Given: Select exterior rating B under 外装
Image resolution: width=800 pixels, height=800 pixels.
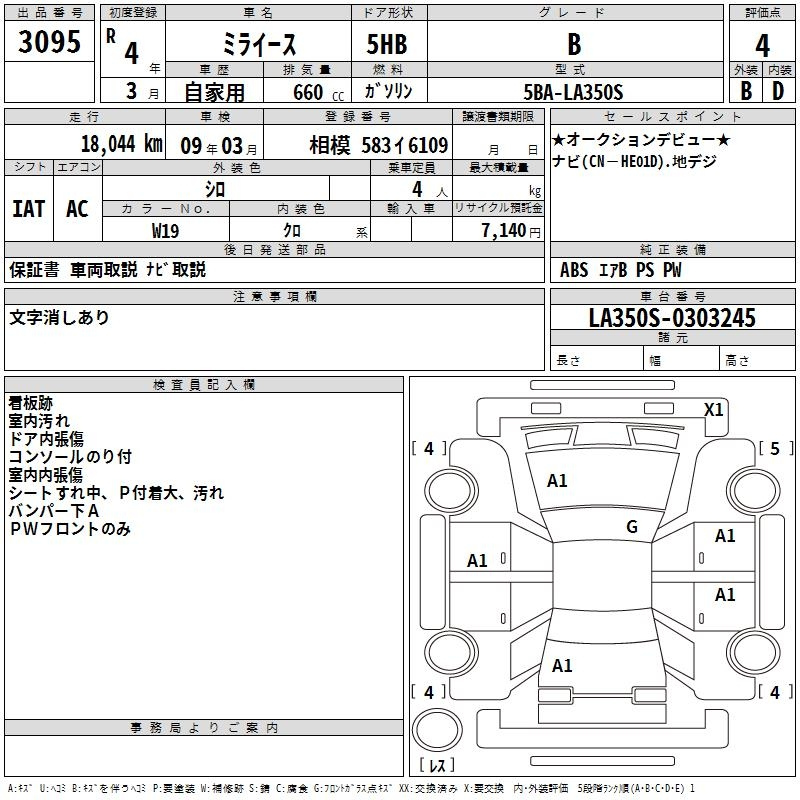Looking at the screenshot, I should [746, 91].
